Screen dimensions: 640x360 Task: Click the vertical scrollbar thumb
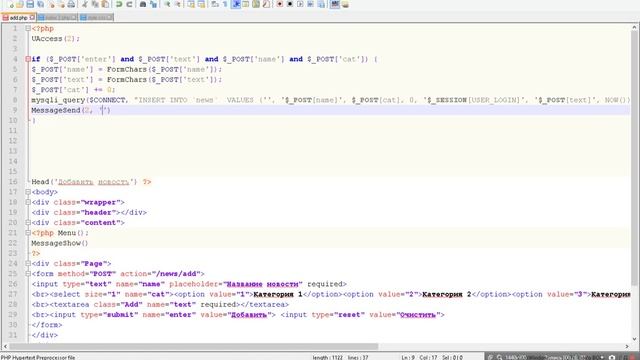[634, 158]
